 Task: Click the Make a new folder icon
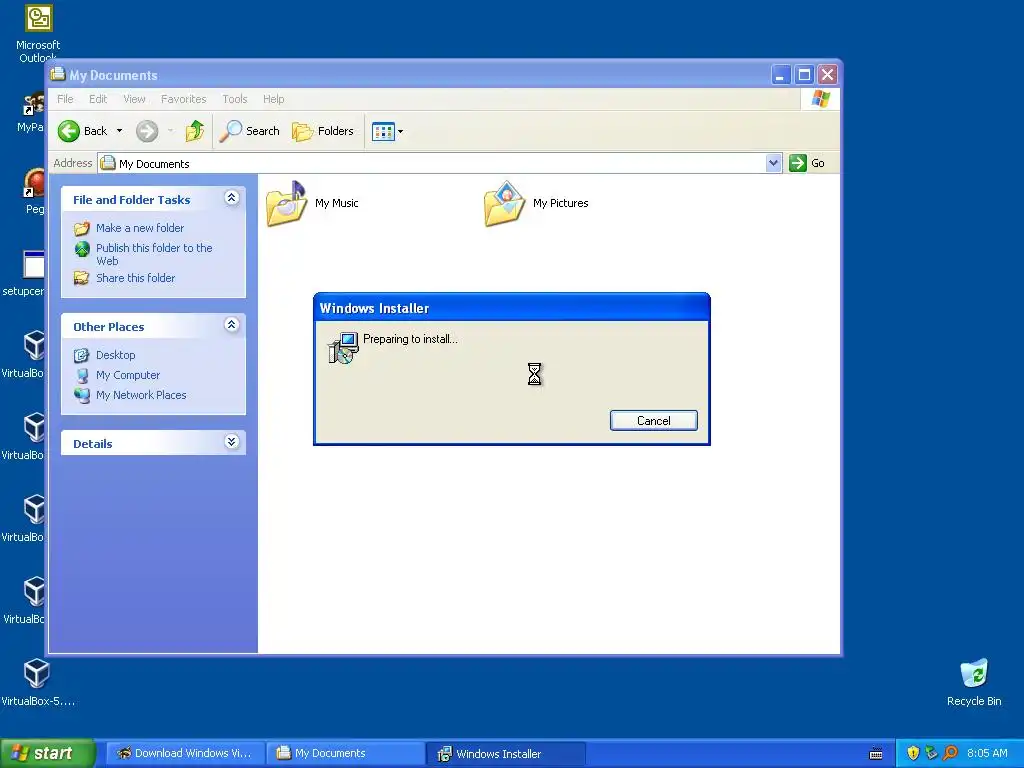[x=82, y=229]
